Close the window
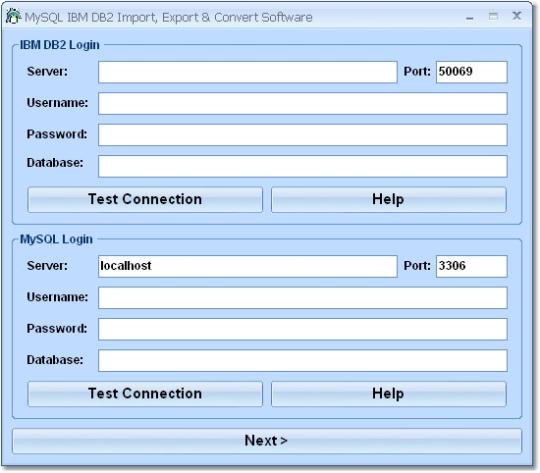 pos(517,16)
